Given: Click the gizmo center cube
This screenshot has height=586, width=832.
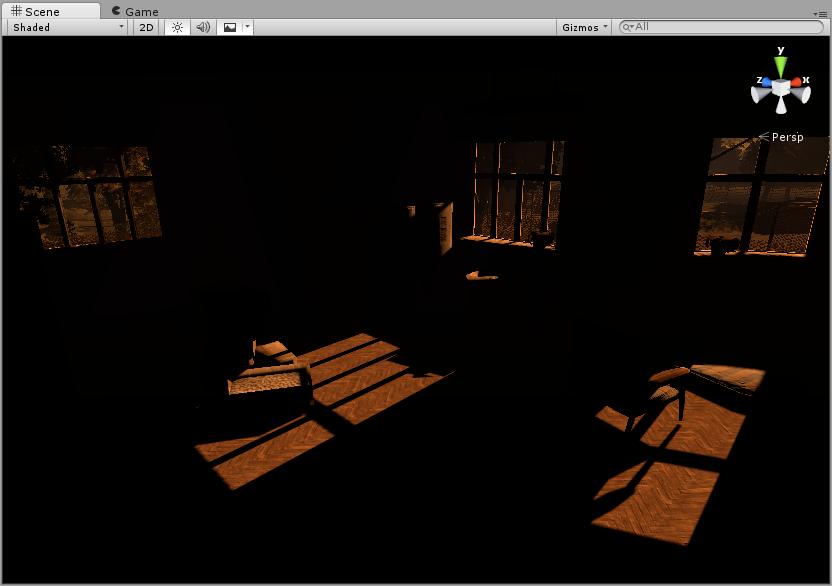Looking at the screenshot, I should 781,87.
